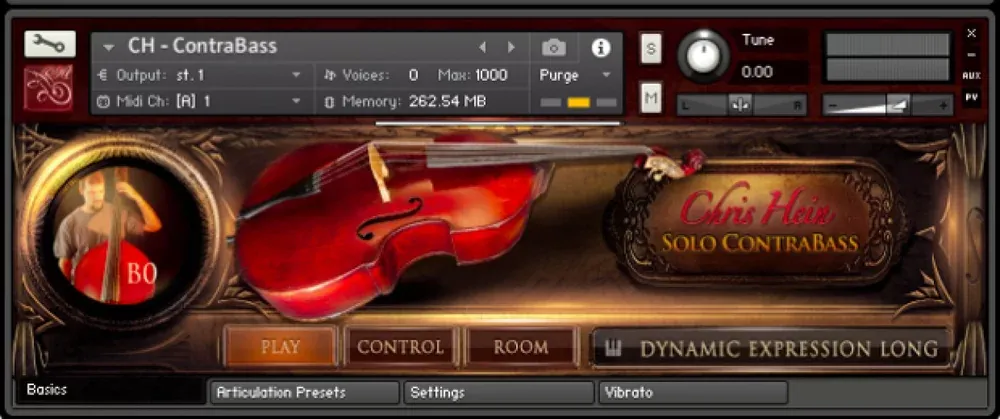Click the yellow purge status indicator

click(x=578, y=102)
